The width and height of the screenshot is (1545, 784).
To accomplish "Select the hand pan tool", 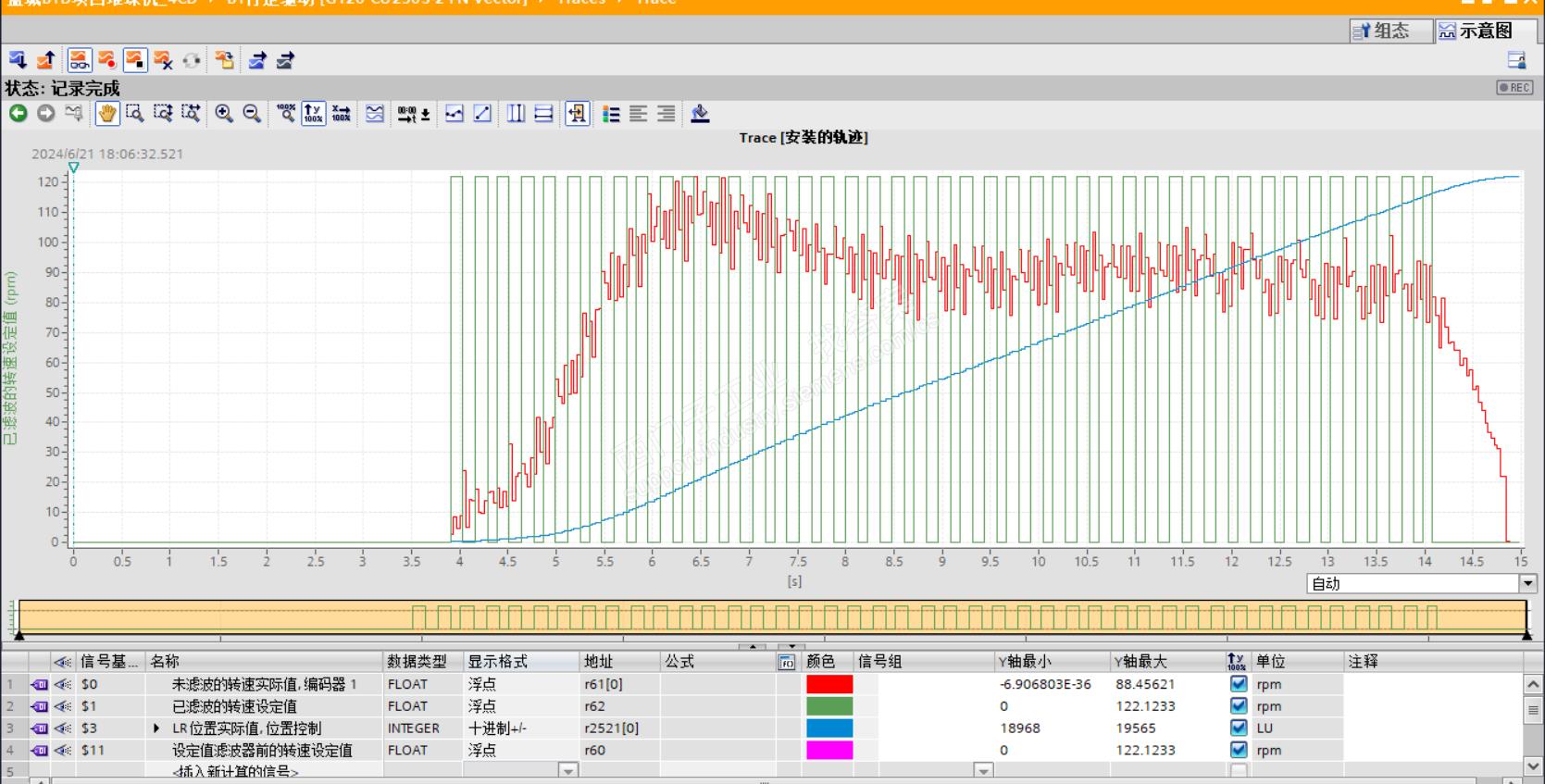I will (107, 114).
